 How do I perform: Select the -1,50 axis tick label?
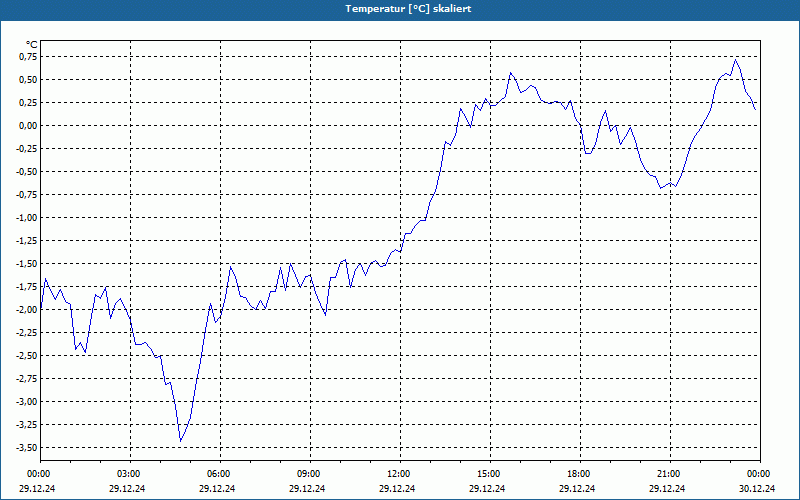(x=28, y=264)
